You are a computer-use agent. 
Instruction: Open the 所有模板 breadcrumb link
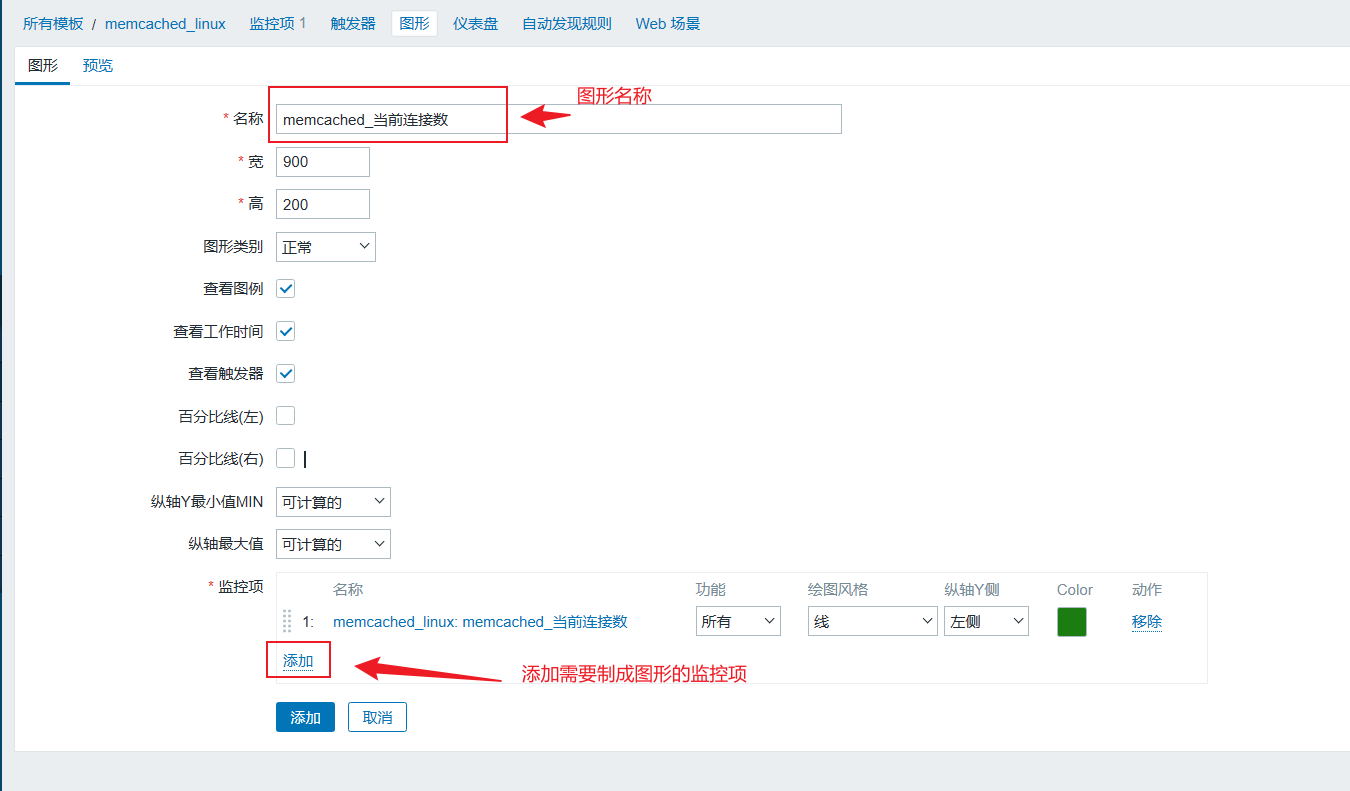[53, 23]
